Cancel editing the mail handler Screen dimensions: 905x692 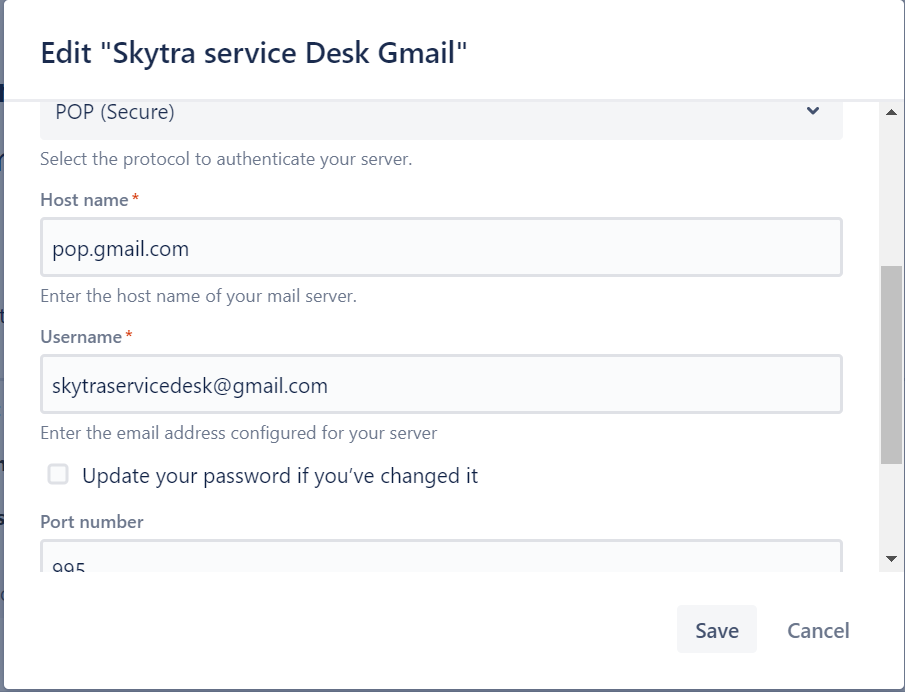[818, 630]
